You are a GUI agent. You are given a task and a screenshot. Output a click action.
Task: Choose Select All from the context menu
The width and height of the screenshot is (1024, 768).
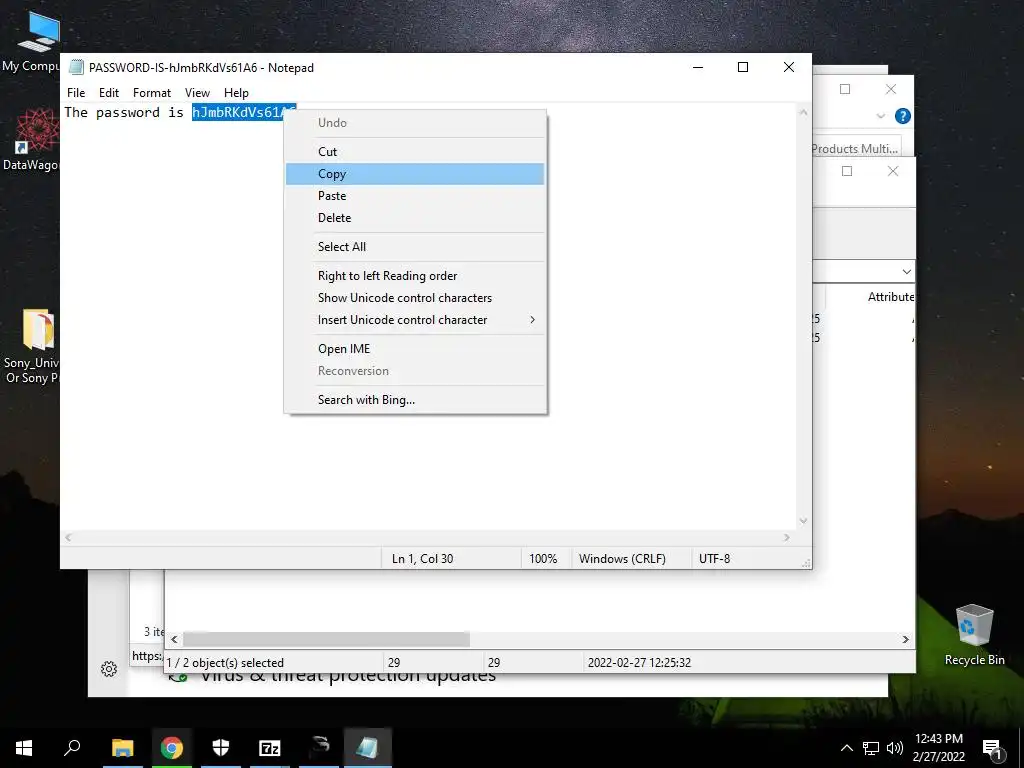[x=415, y=247]
